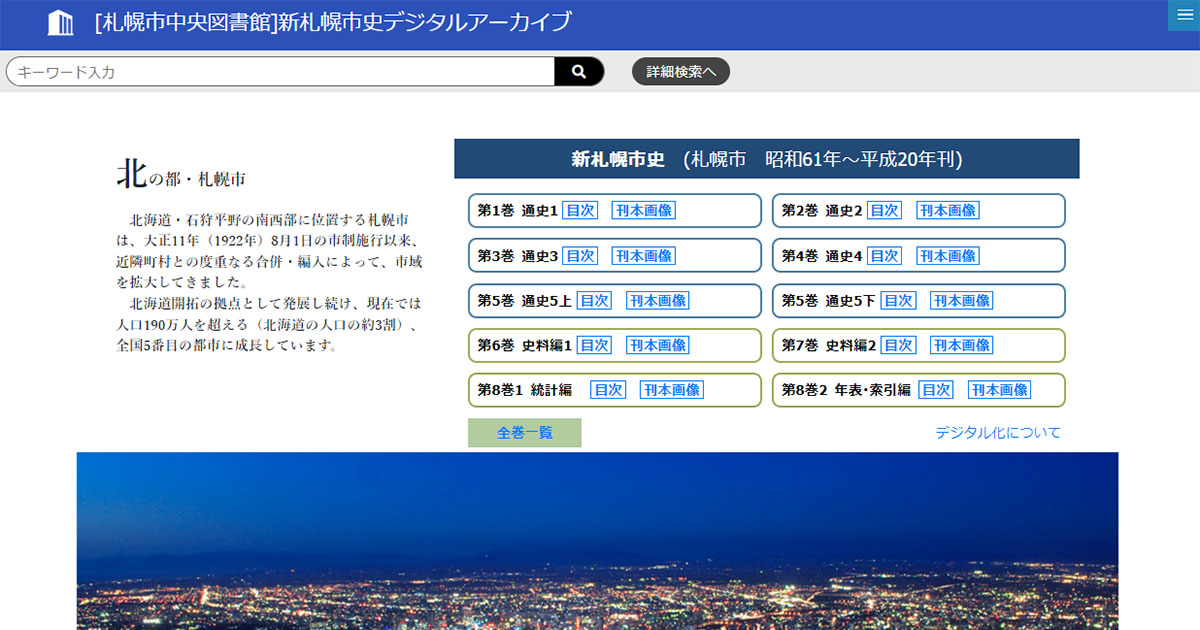Open 目次 for 第8巻1 統計編
This screenshot has width=1200, height=630.
[x=608, y=390]
